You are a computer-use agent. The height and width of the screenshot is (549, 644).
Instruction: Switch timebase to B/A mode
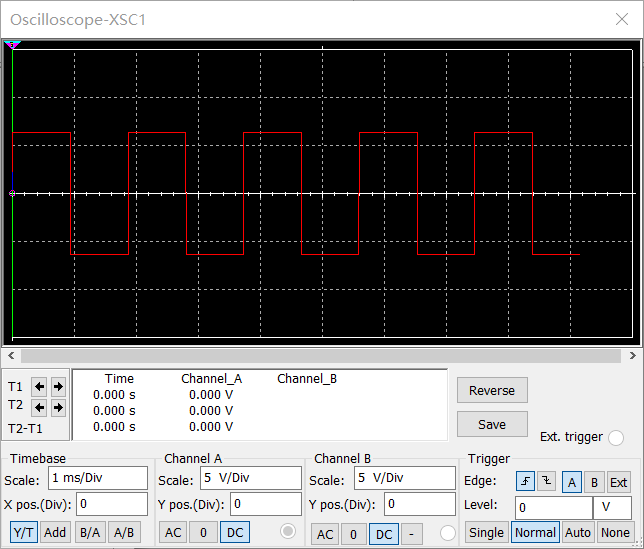[x=90, y=532]
